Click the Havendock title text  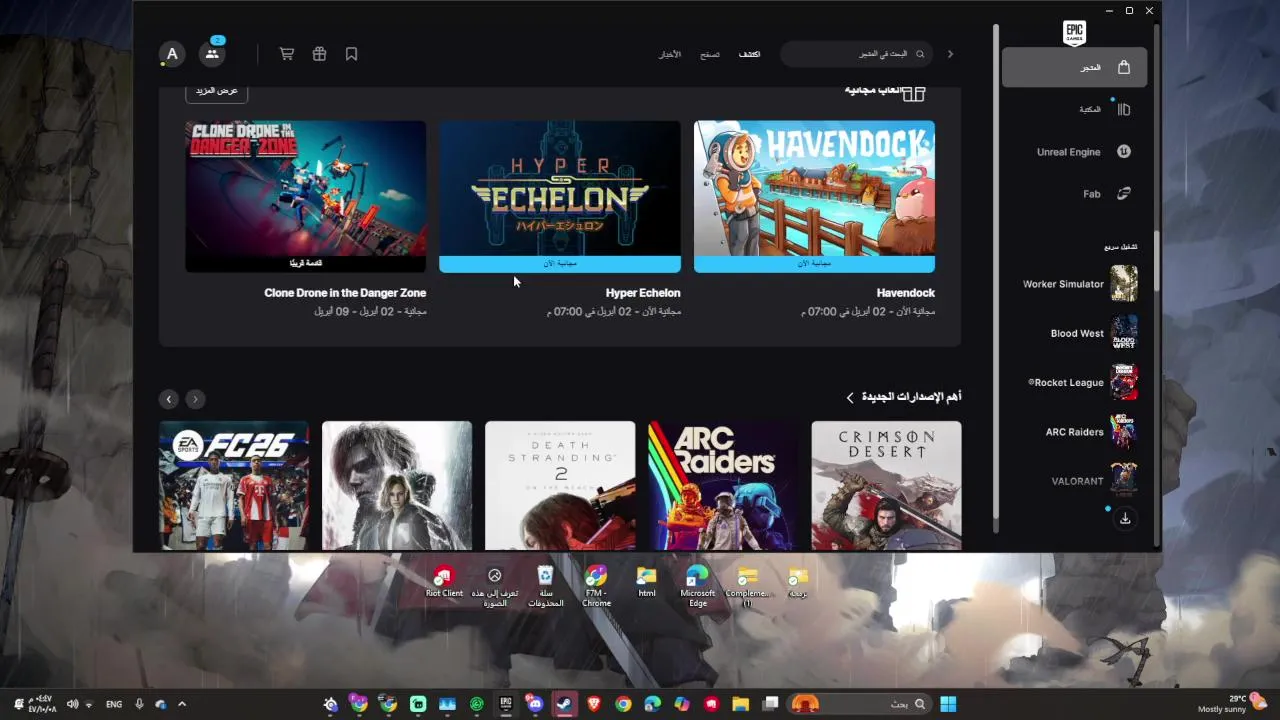[906, 293]
